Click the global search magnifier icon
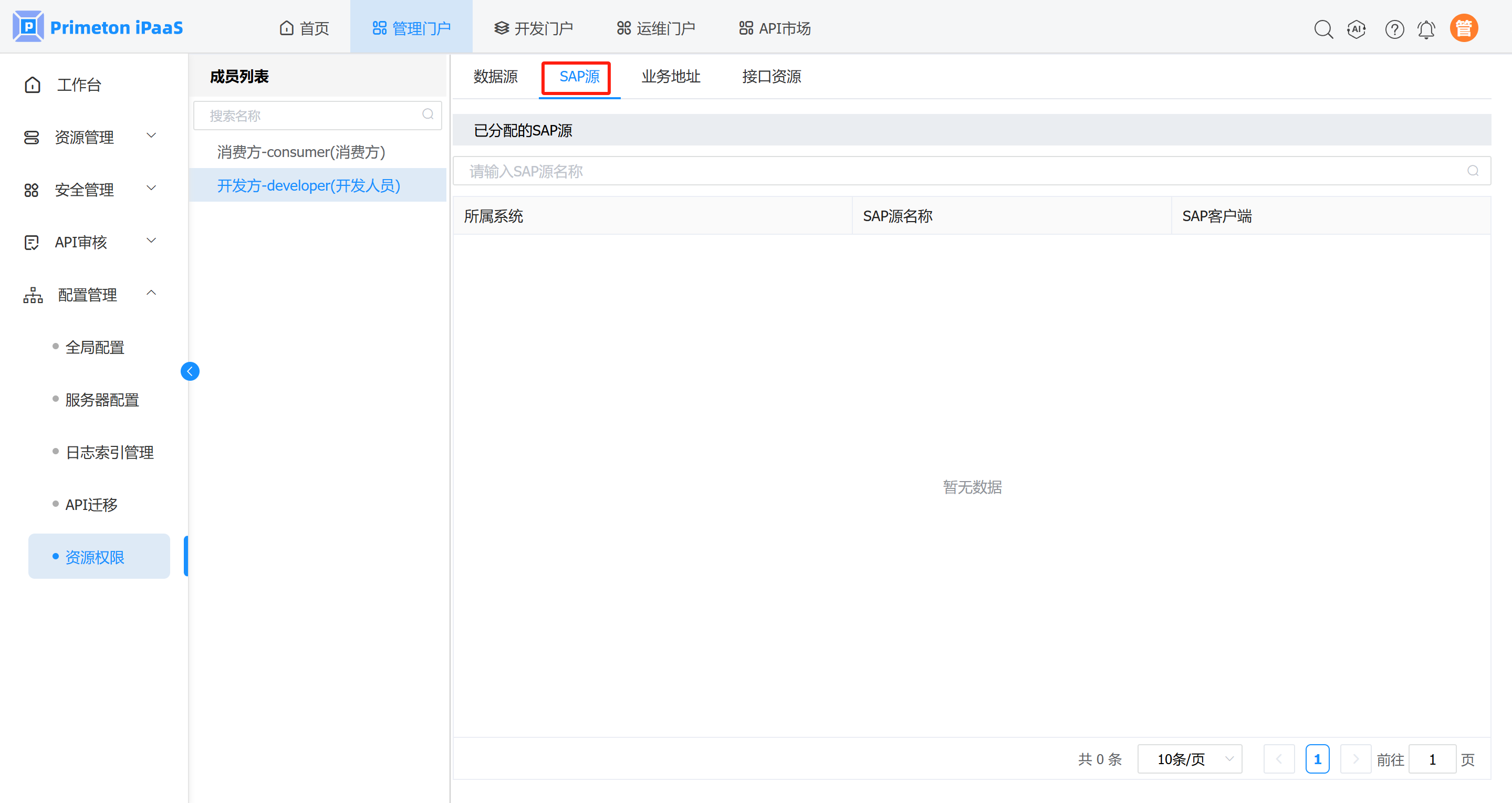The image size is (1512, 803). tap(1323, 29)
